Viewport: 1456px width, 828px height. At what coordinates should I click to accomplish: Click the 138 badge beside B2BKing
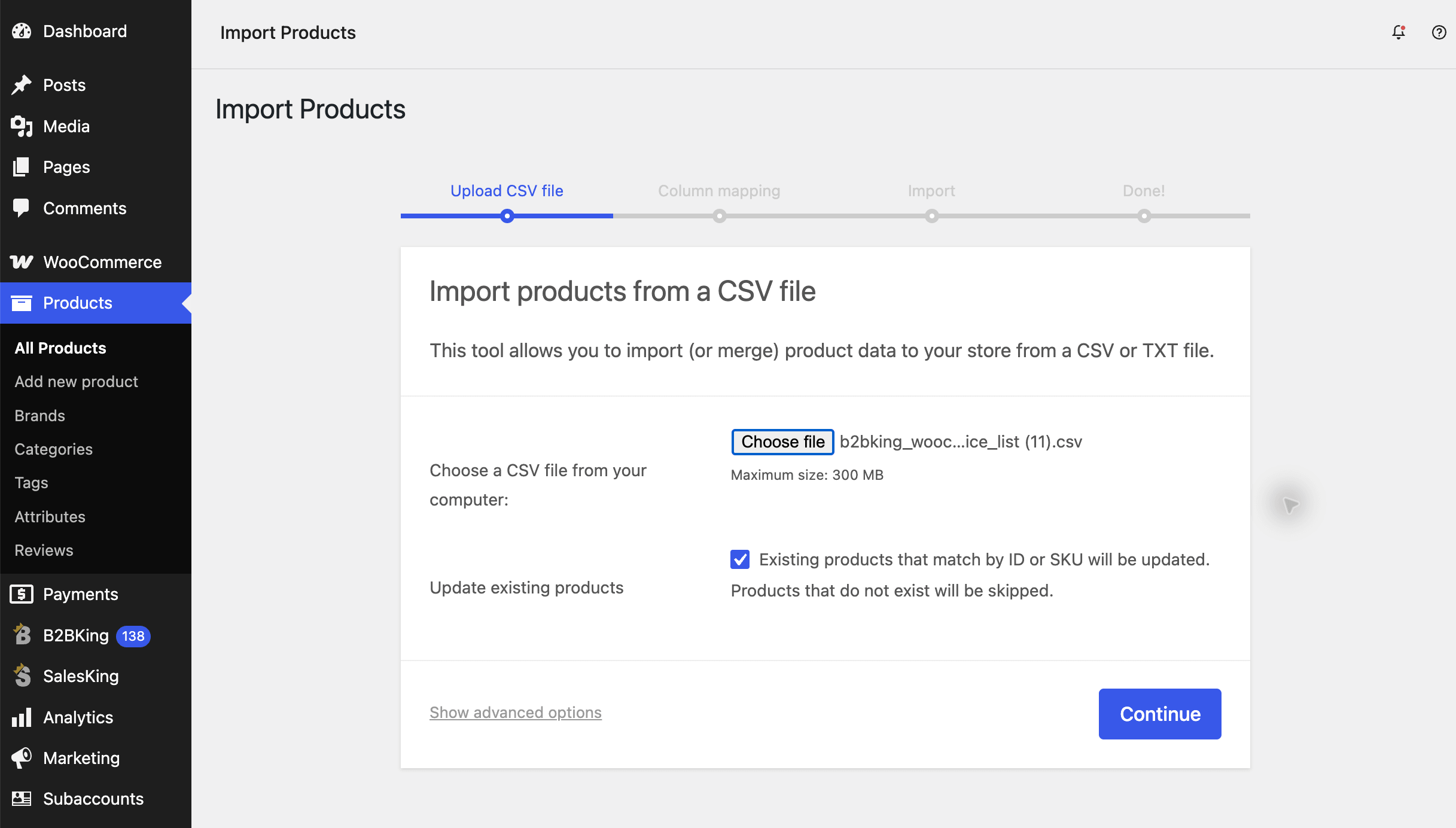coord(133,636)
